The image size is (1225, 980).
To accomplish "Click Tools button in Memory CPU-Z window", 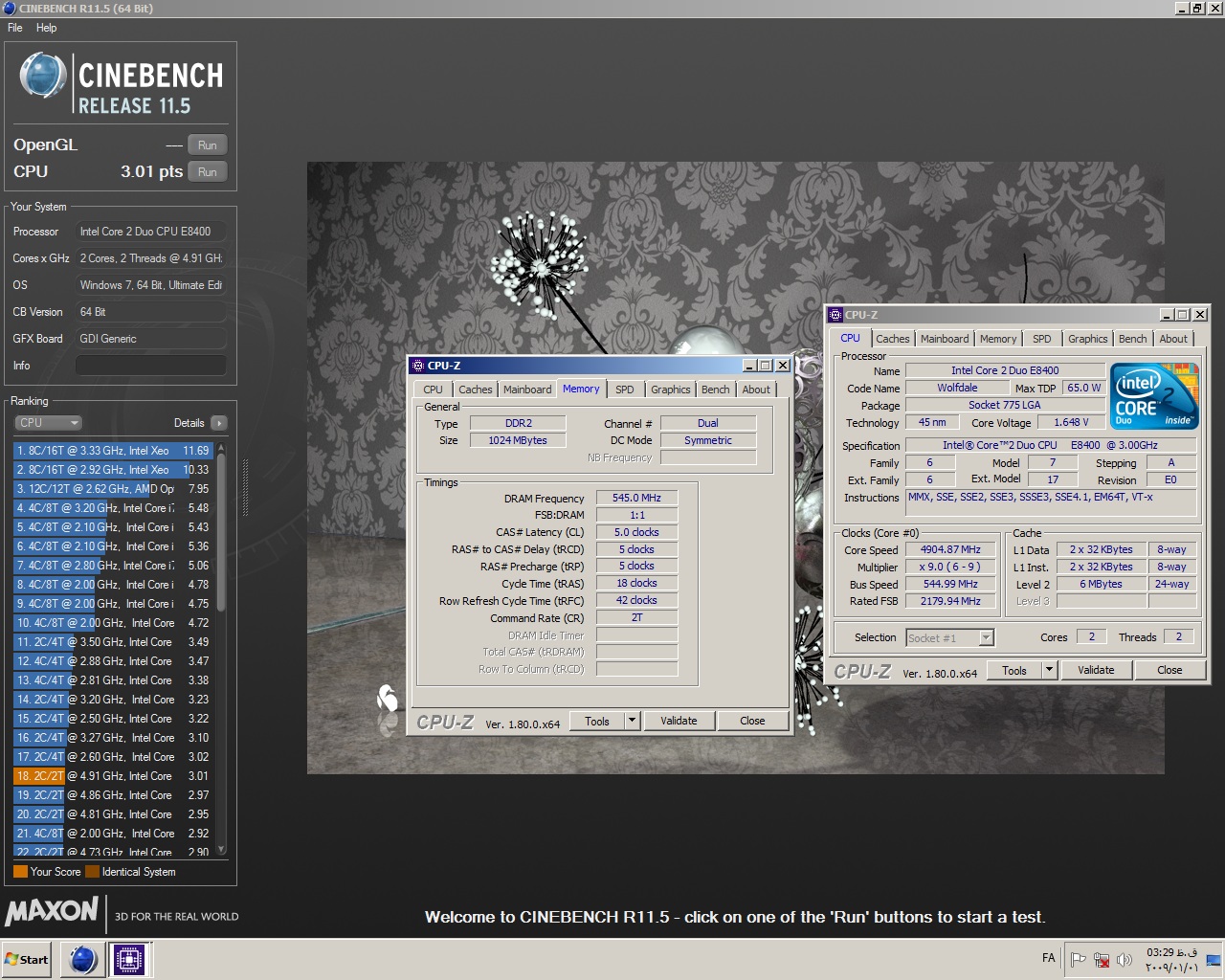I will point(597,721).
